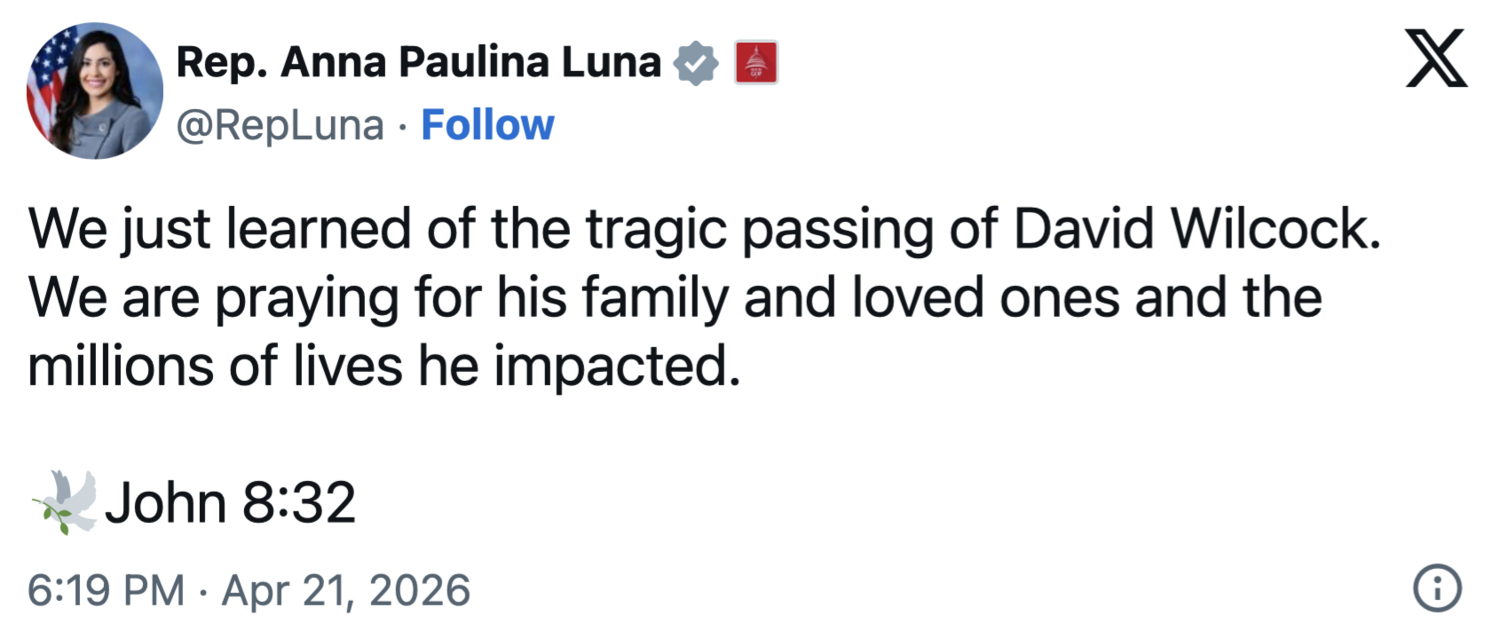The width and height of the screenshot is (1500, 639).
Task: Click the X logo icon
Action: pos(1436,59)
